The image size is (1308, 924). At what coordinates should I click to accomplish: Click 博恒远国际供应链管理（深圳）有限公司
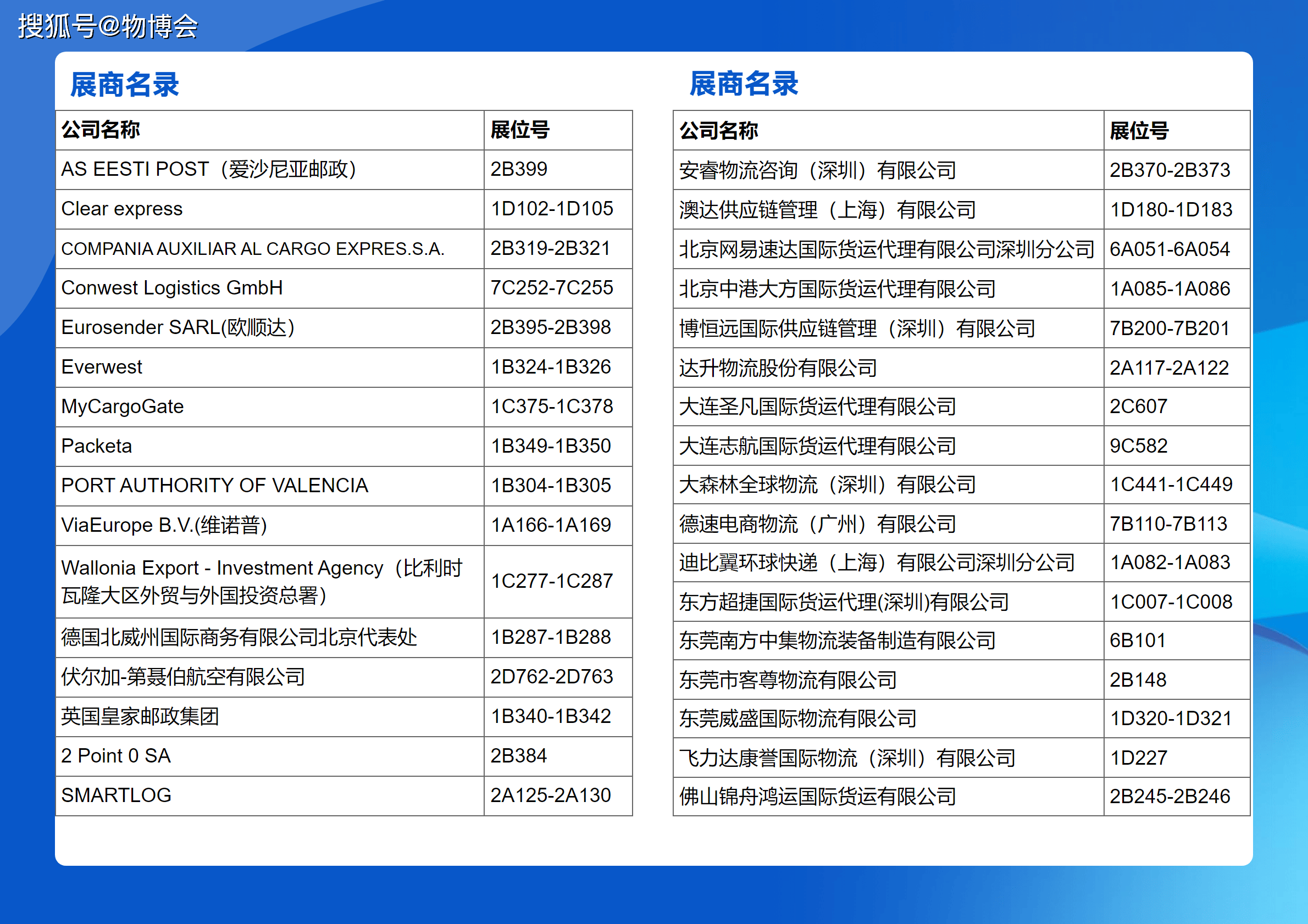[857, 329]
